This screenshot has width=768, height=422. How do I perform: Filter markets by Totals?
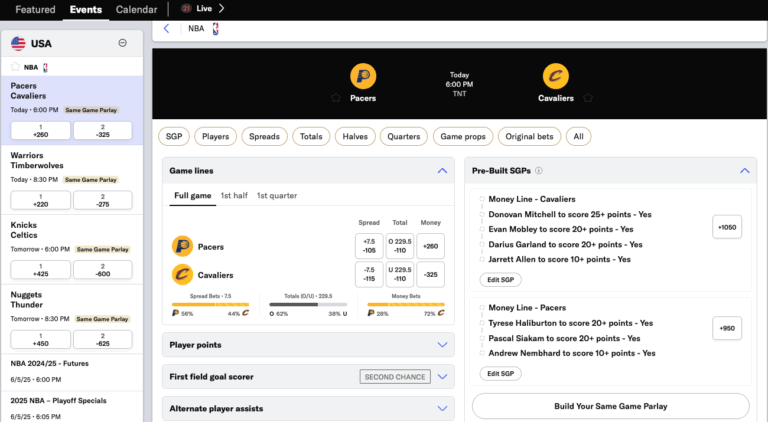pos(311,137)
